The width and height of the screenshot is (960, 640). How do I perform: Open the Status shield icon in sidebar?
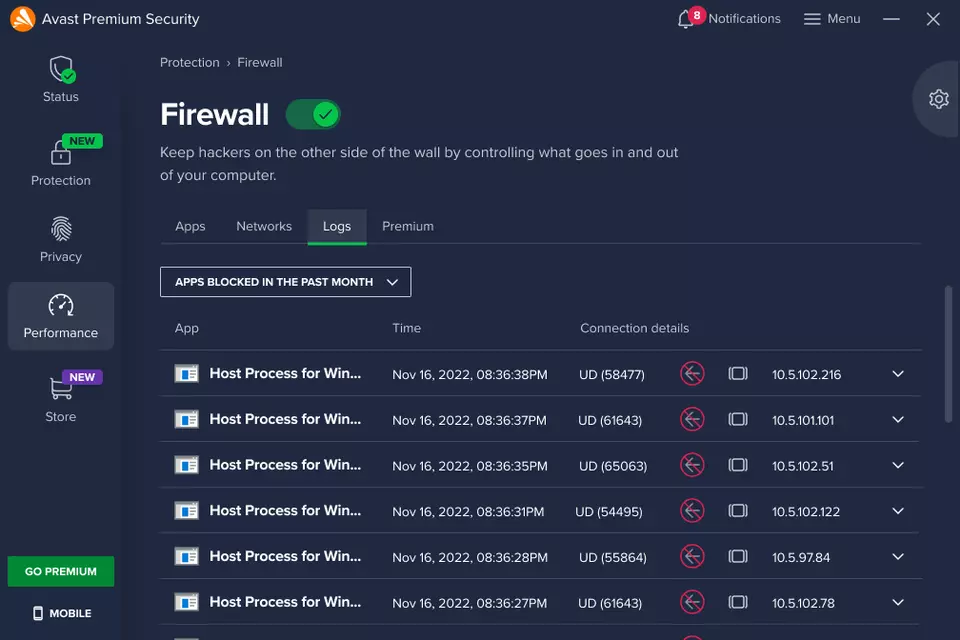click(62, 69)
